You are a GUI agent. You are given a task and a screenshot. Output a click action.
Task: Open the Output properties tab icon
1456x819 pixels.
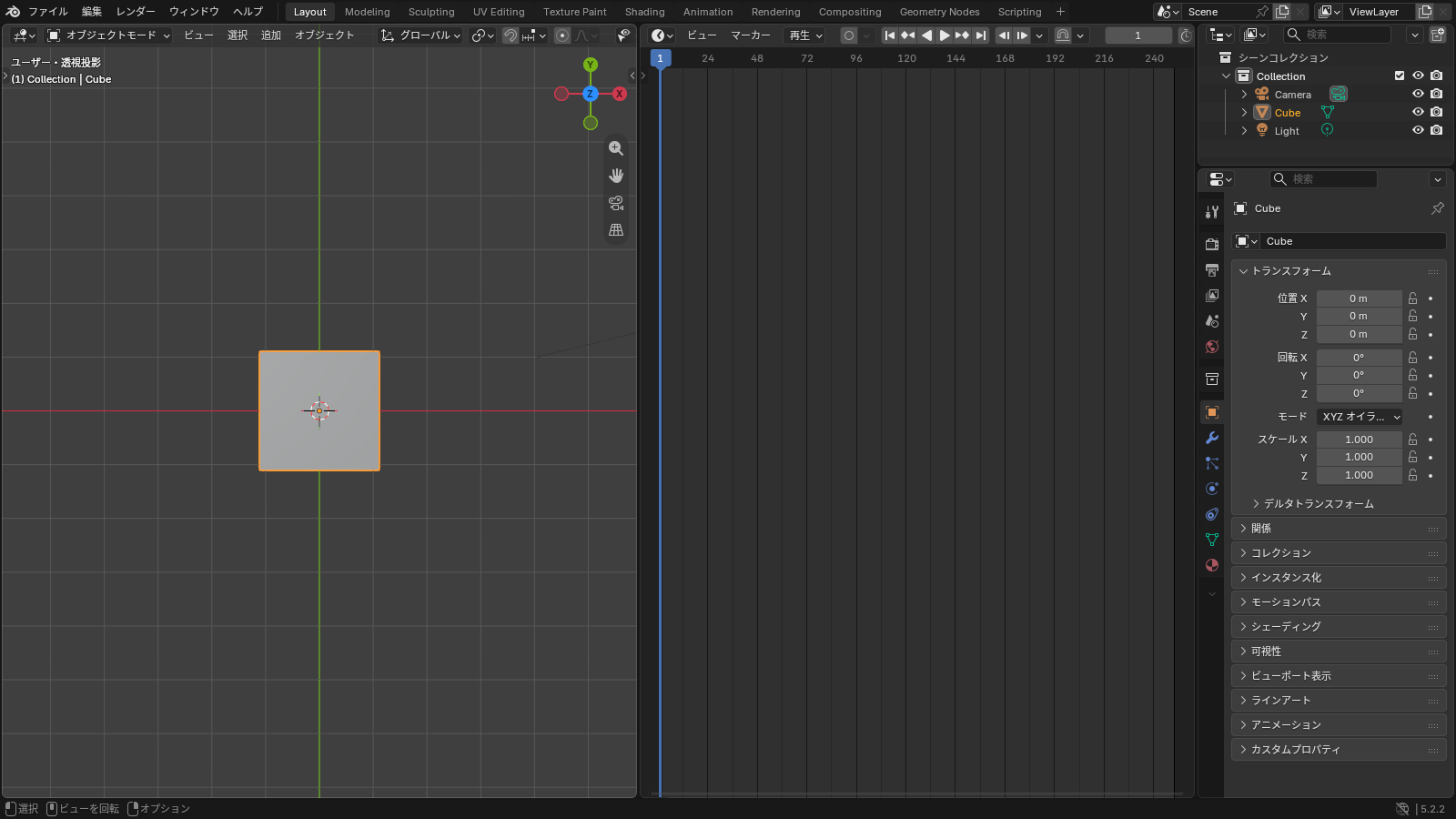coord(1212,270)
